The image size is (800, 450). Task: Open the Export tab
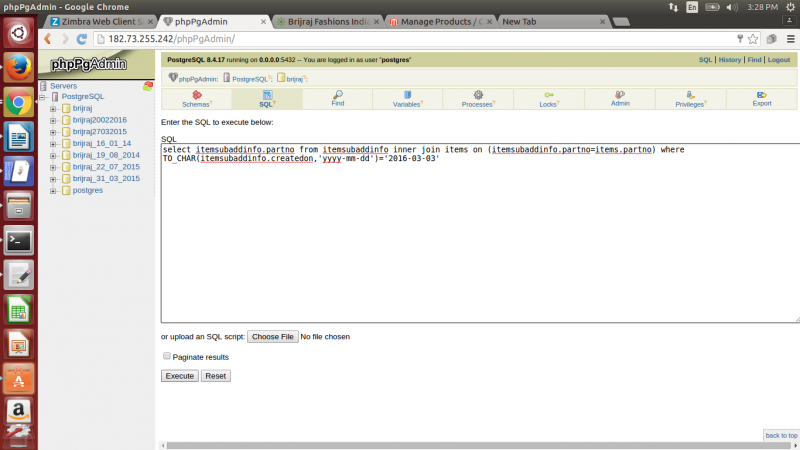[x=762, y=99]
